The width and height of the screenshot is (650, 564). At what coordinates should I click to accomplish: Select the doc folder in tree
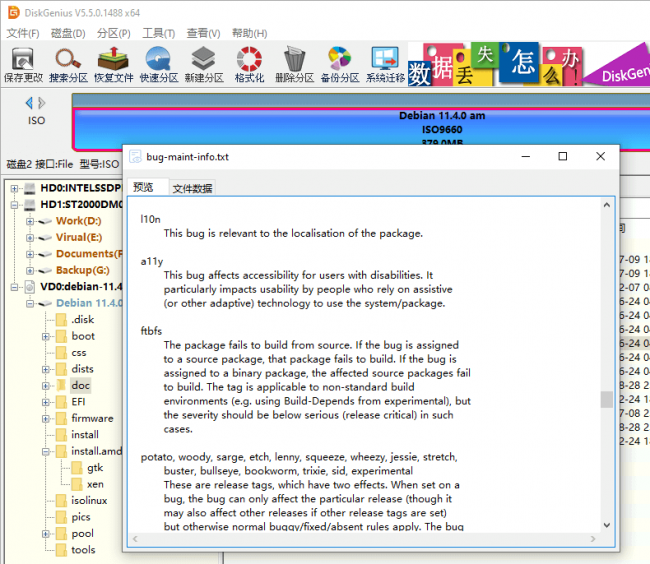coord(80,385)
